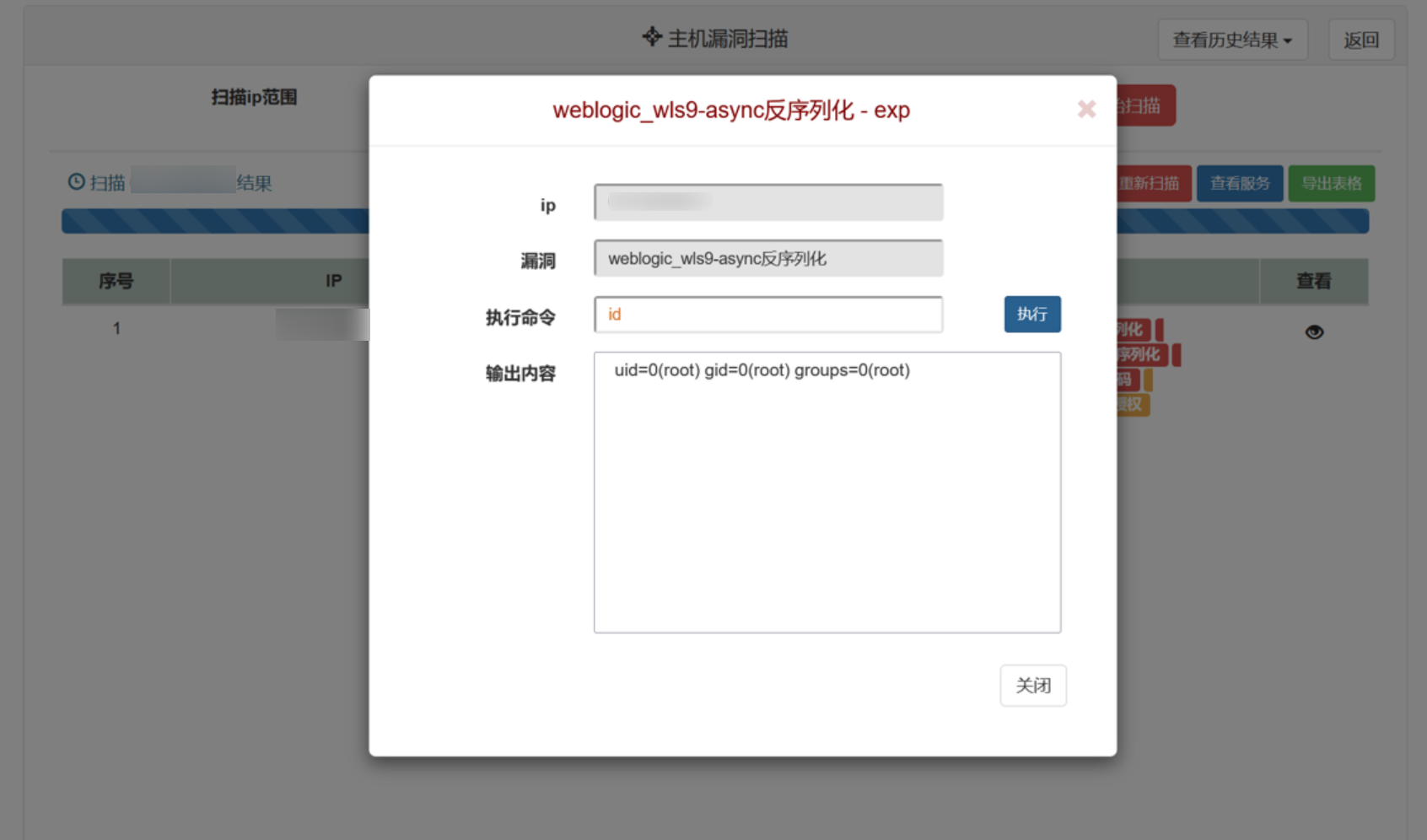
Task: Click the uid=0(root) output text
Action: point(762,370)
